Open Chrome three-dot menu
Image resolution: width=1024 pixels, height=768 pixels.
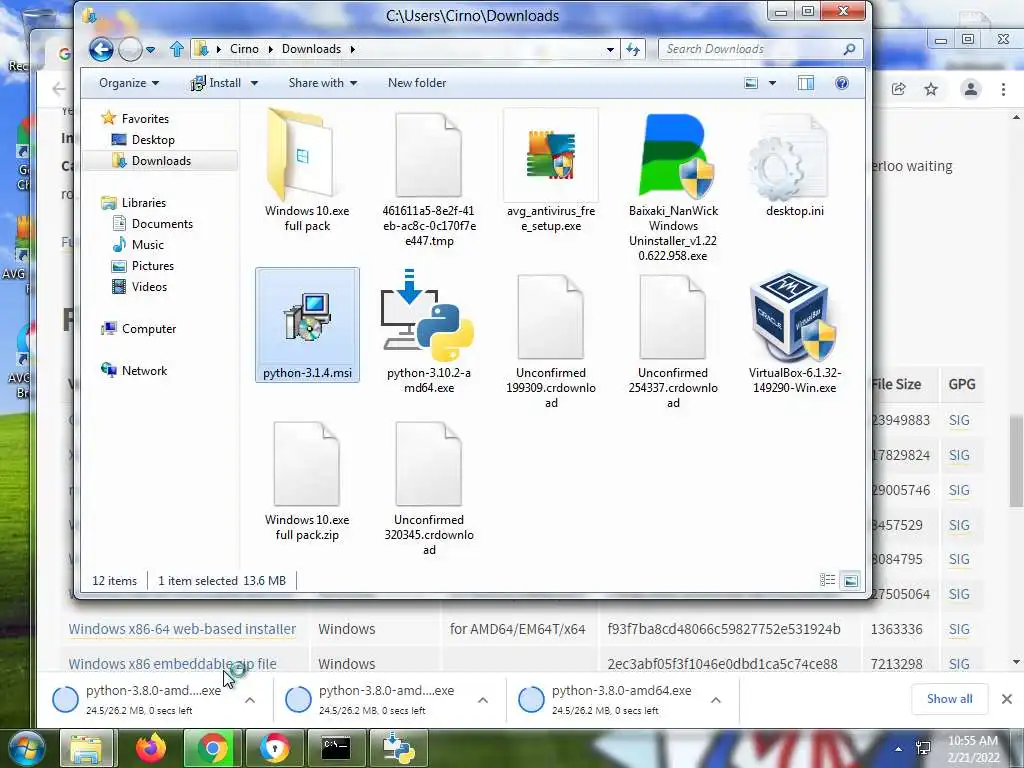1004,89
